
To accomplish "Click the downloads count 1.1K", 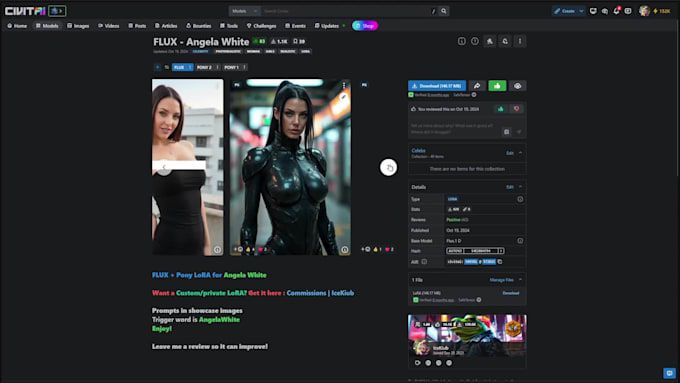I will coord(279,42).
